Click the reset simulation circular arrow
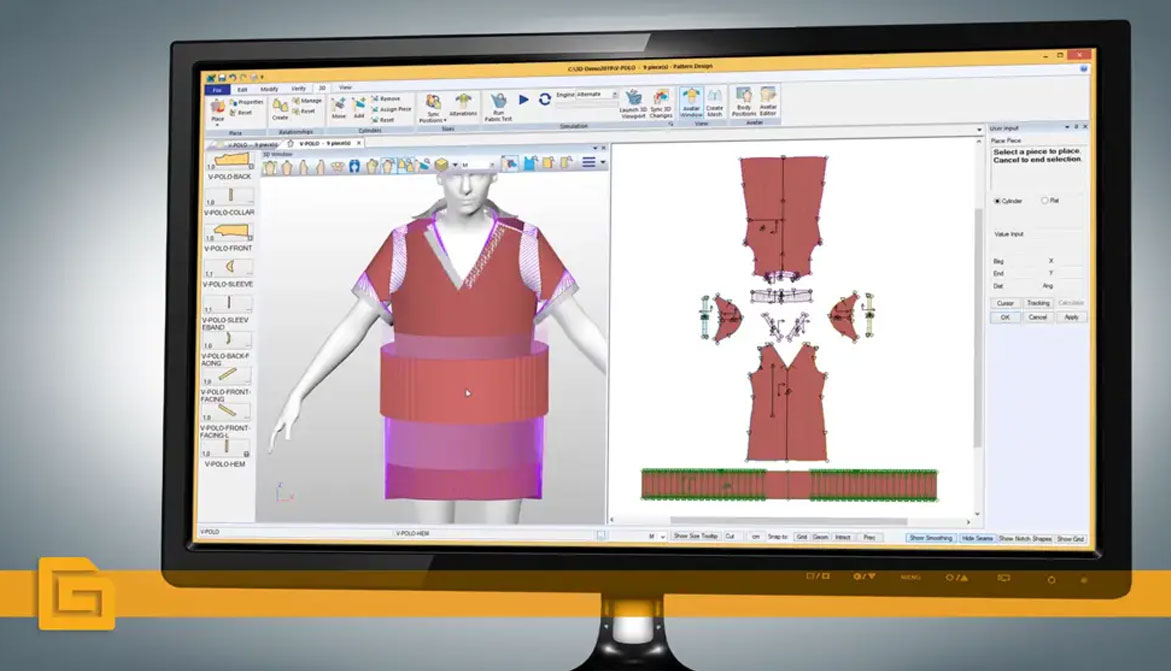Viewport: 1171px width, 671px height. 545,99
